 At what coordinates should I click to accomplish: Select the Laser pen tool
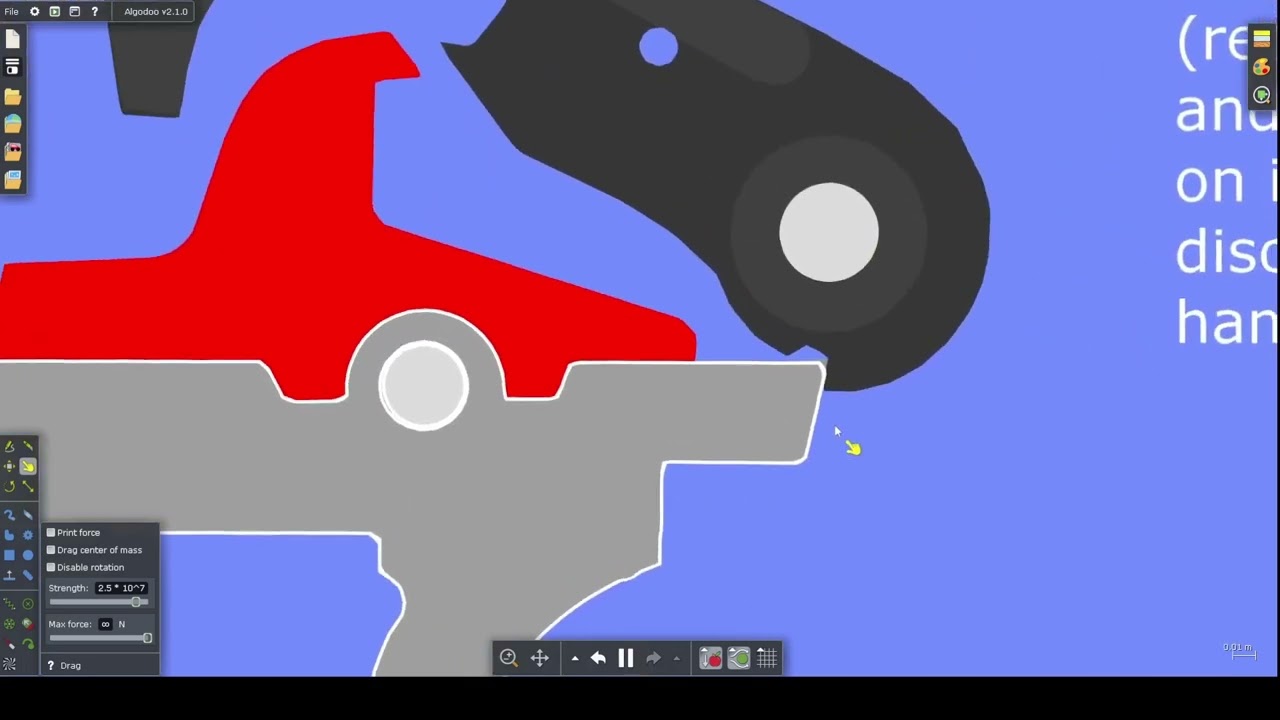9,644
